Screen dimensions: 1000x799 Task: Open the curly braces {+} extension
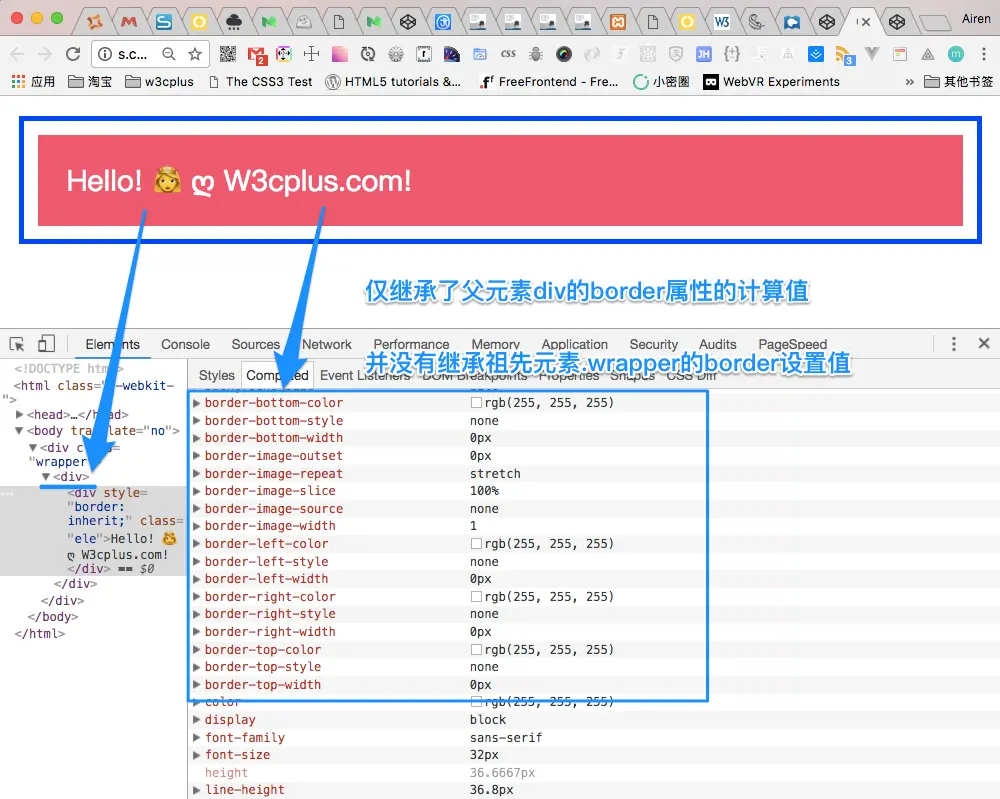[x=732, y=54]
